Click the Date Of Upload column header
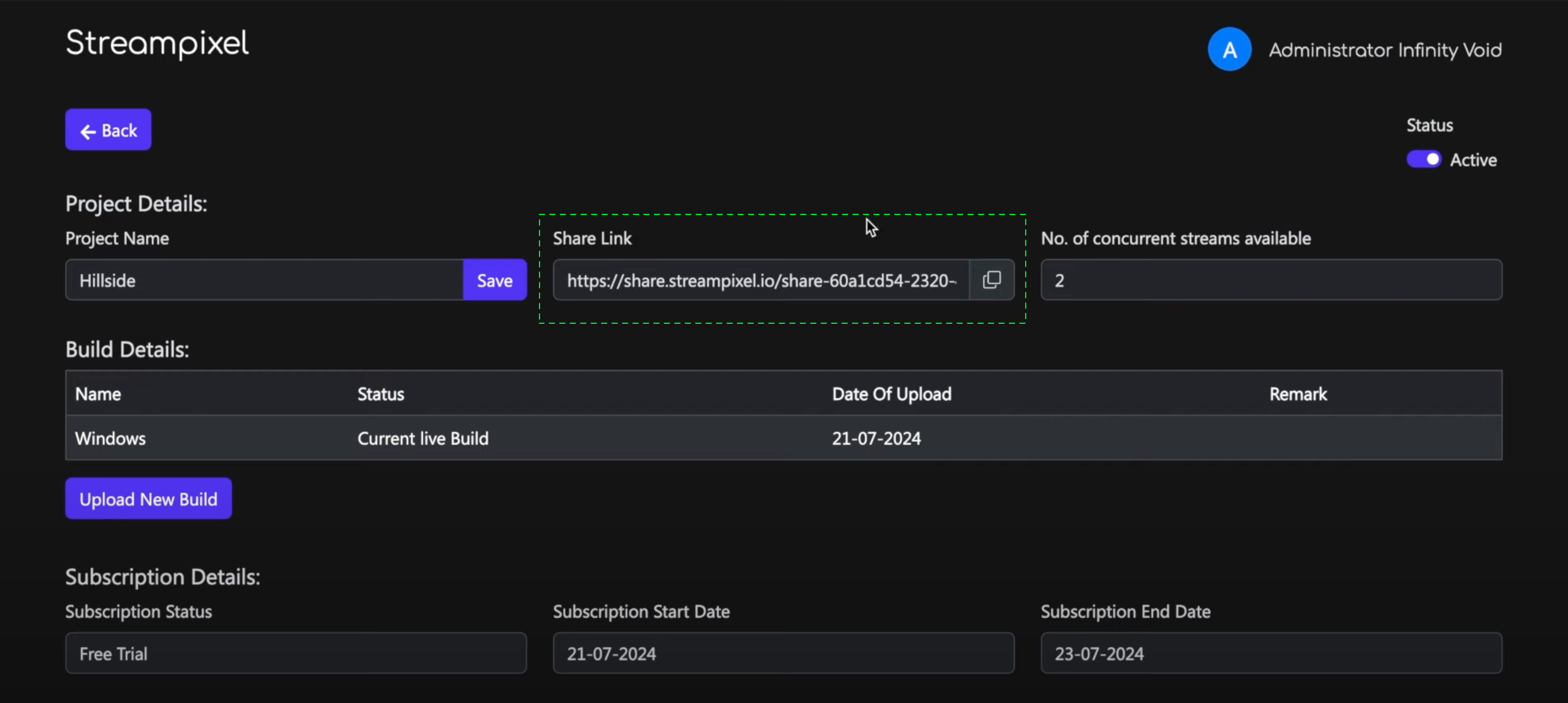 (891, 394)
